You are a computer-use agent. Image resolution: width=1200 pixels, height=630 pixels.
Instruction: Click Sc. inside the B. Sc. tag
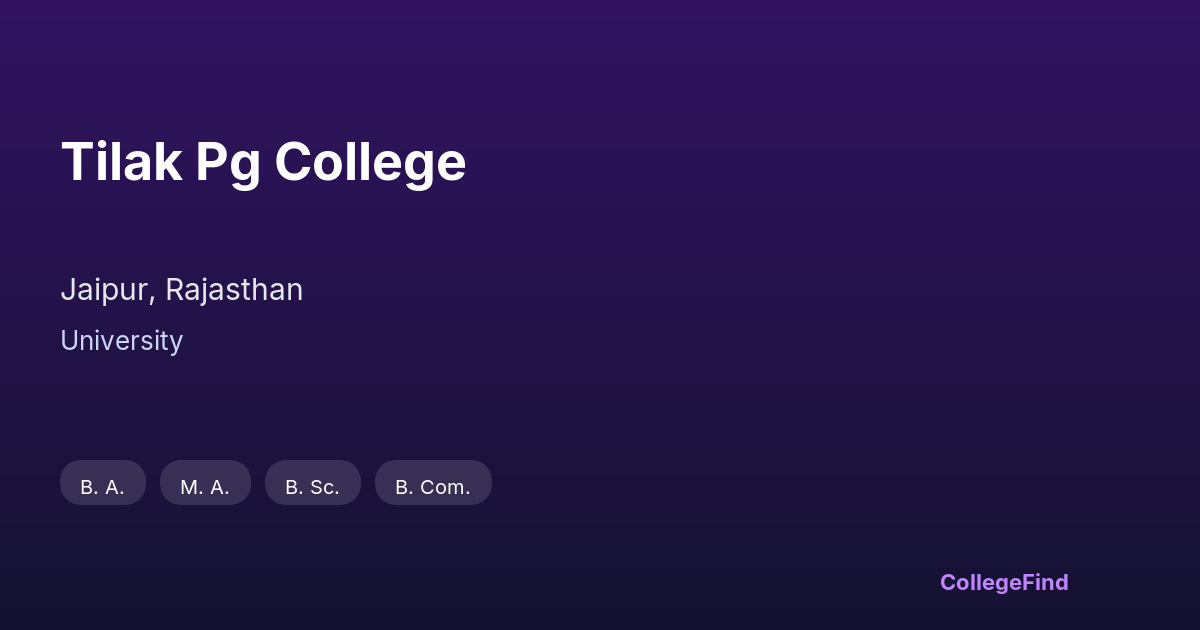coord(323,487)
